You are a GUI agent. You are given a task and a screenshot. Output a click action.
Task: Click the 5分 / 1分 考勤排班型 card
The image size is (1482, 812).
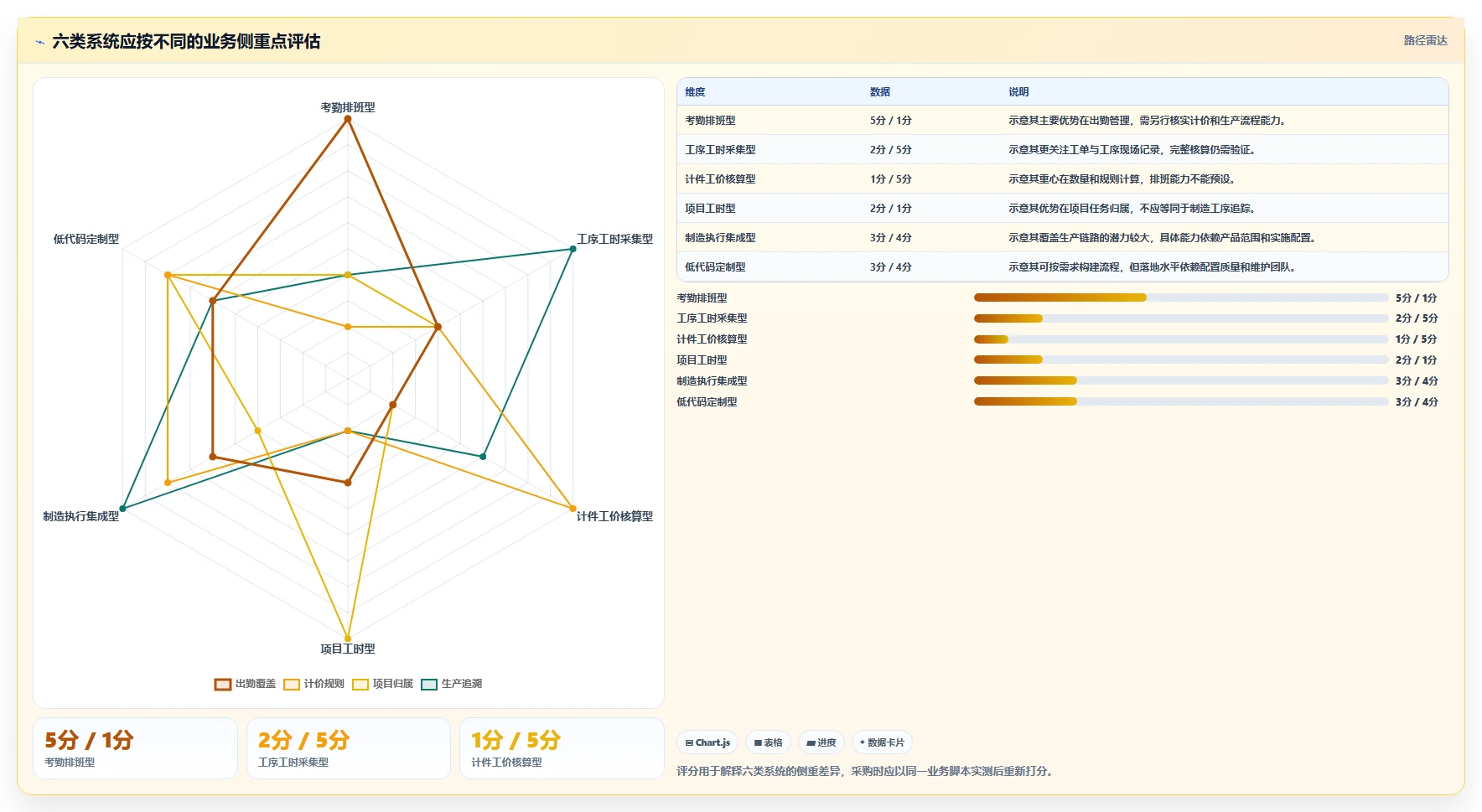[x=135, y=748]
